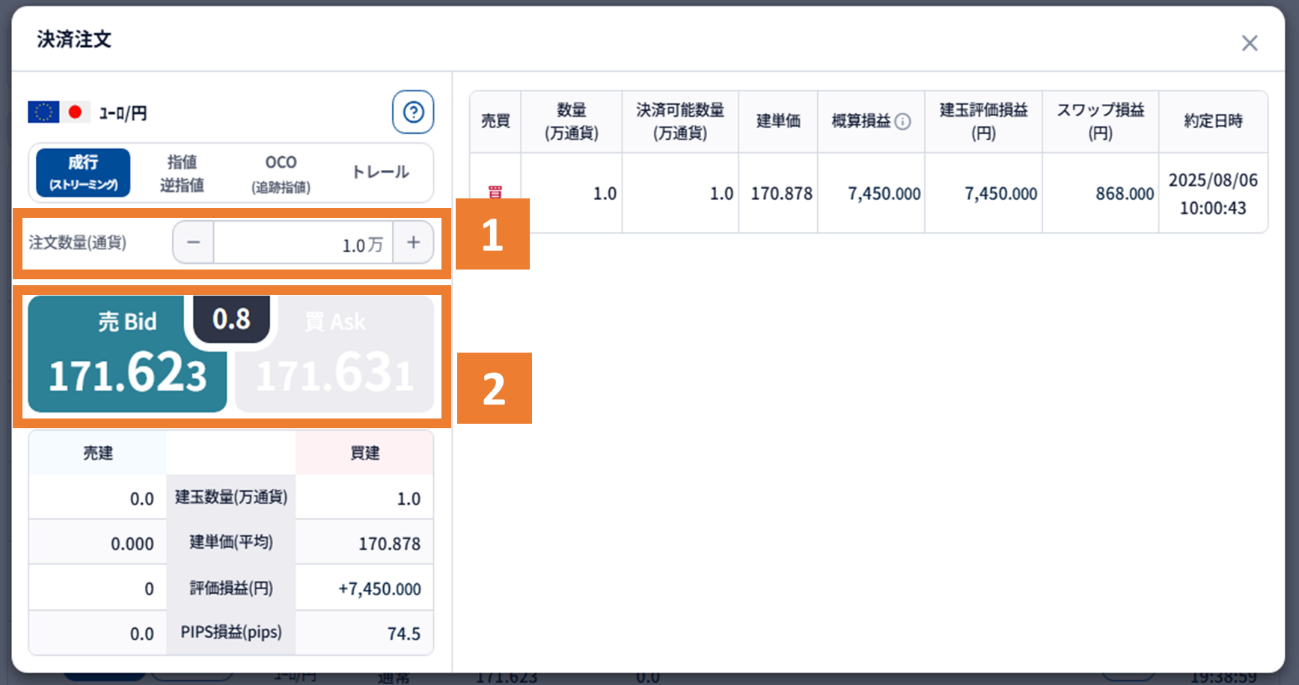Switch to the 指値 逆指値 tab

coord(182,173)
